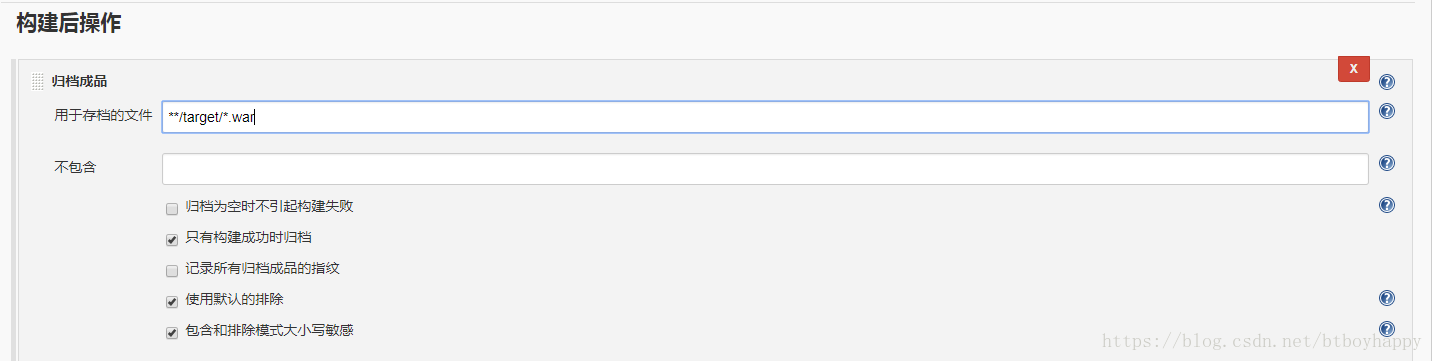Viewport: 1433px width, 361px height.
Task: Open help for the 归档成品 section header
Action: 1386,82
